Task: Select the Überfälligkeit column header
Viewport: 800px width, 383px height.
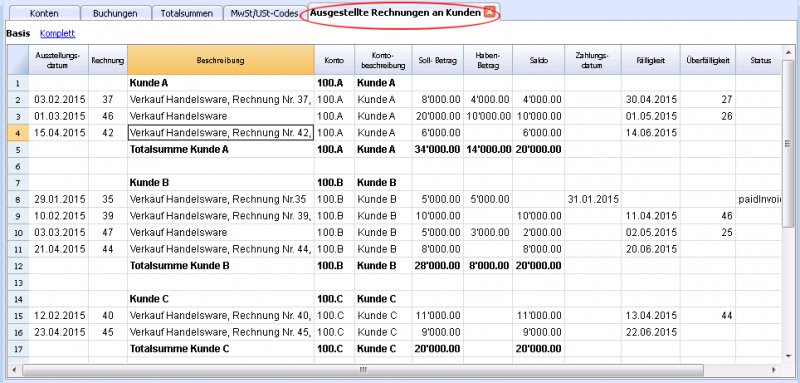Action: [707, 60]
